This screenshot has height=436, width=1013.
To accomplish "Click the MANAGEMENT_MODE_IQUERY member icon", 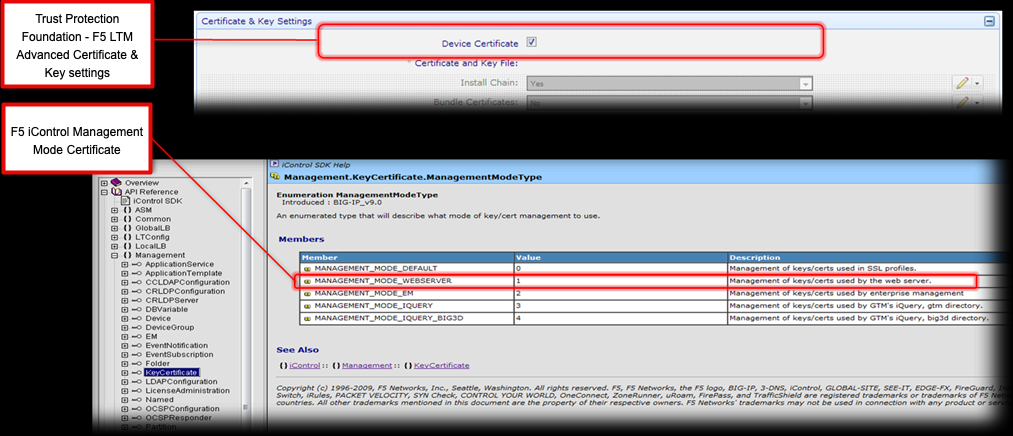I will (x=307, y=305).
